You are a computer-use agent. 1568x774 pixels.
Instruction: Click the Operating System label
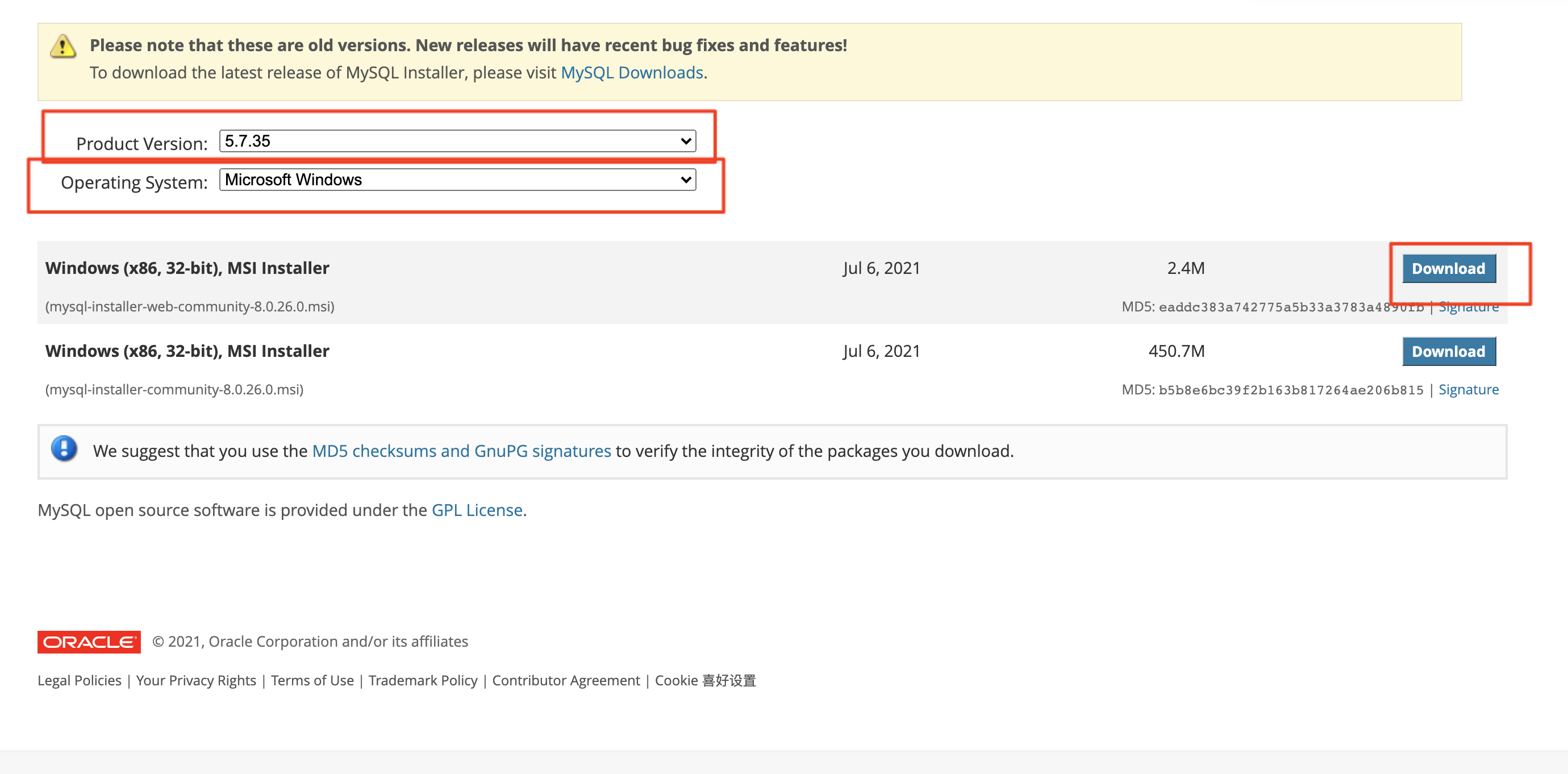[x=134, y=182]
